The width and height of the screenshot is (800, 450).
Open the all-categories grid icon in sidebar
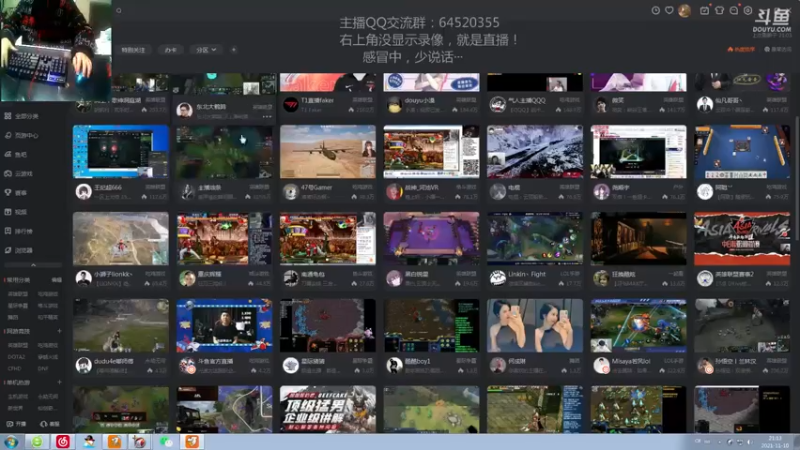8,116
